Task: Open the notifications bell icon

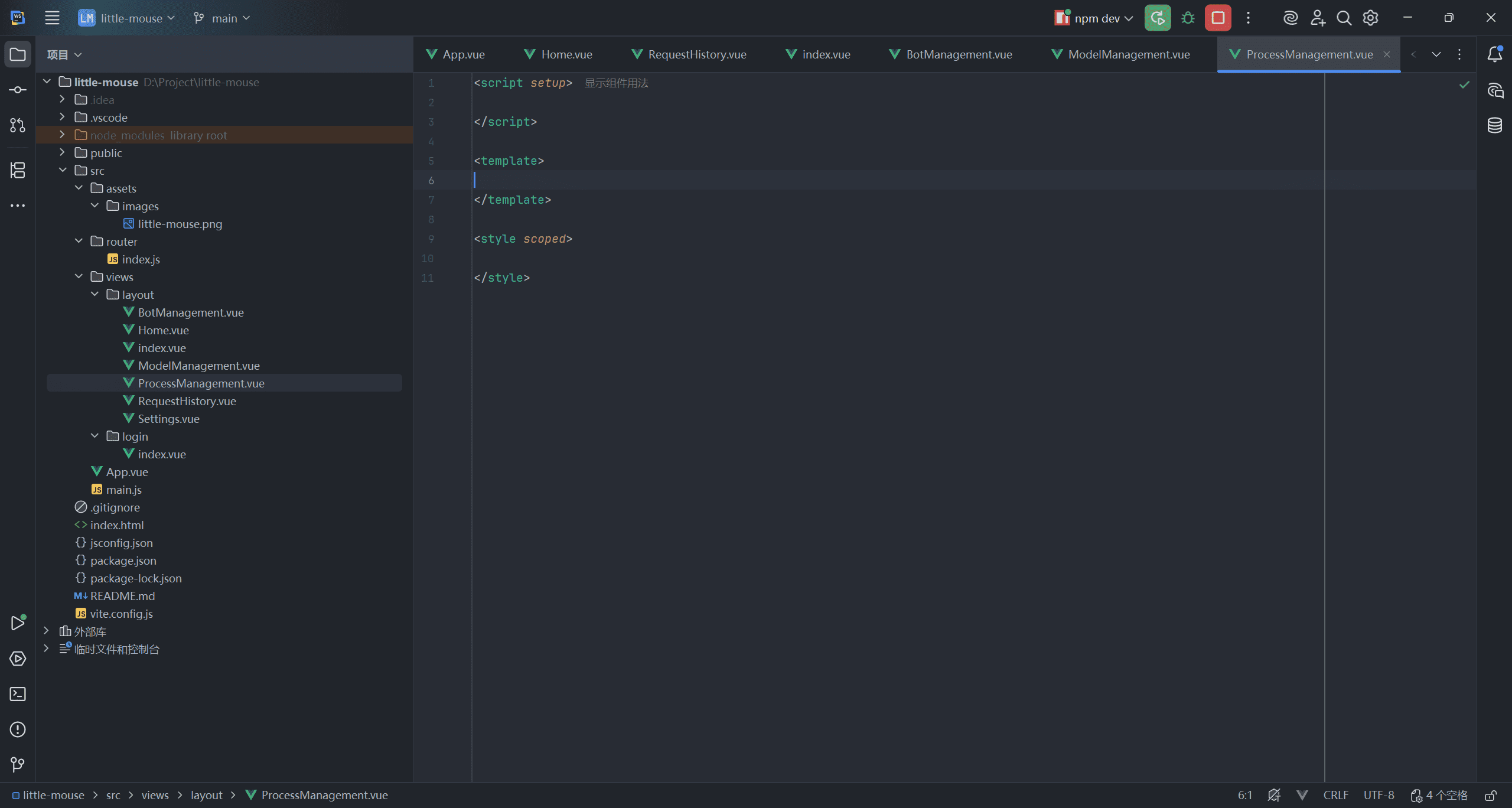Action: [1495, 54]
